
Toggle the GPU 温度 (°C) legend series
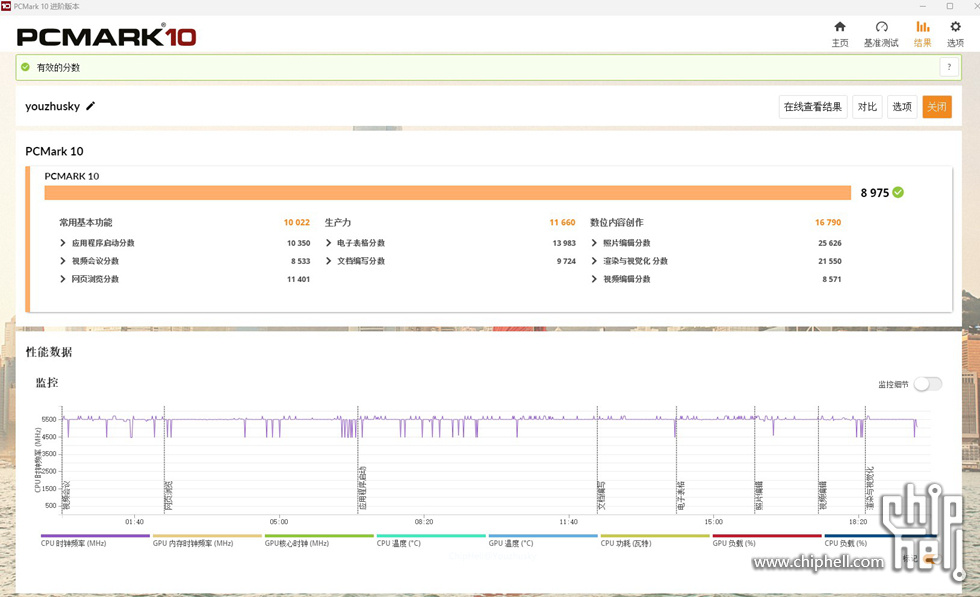tap(542, 540)
